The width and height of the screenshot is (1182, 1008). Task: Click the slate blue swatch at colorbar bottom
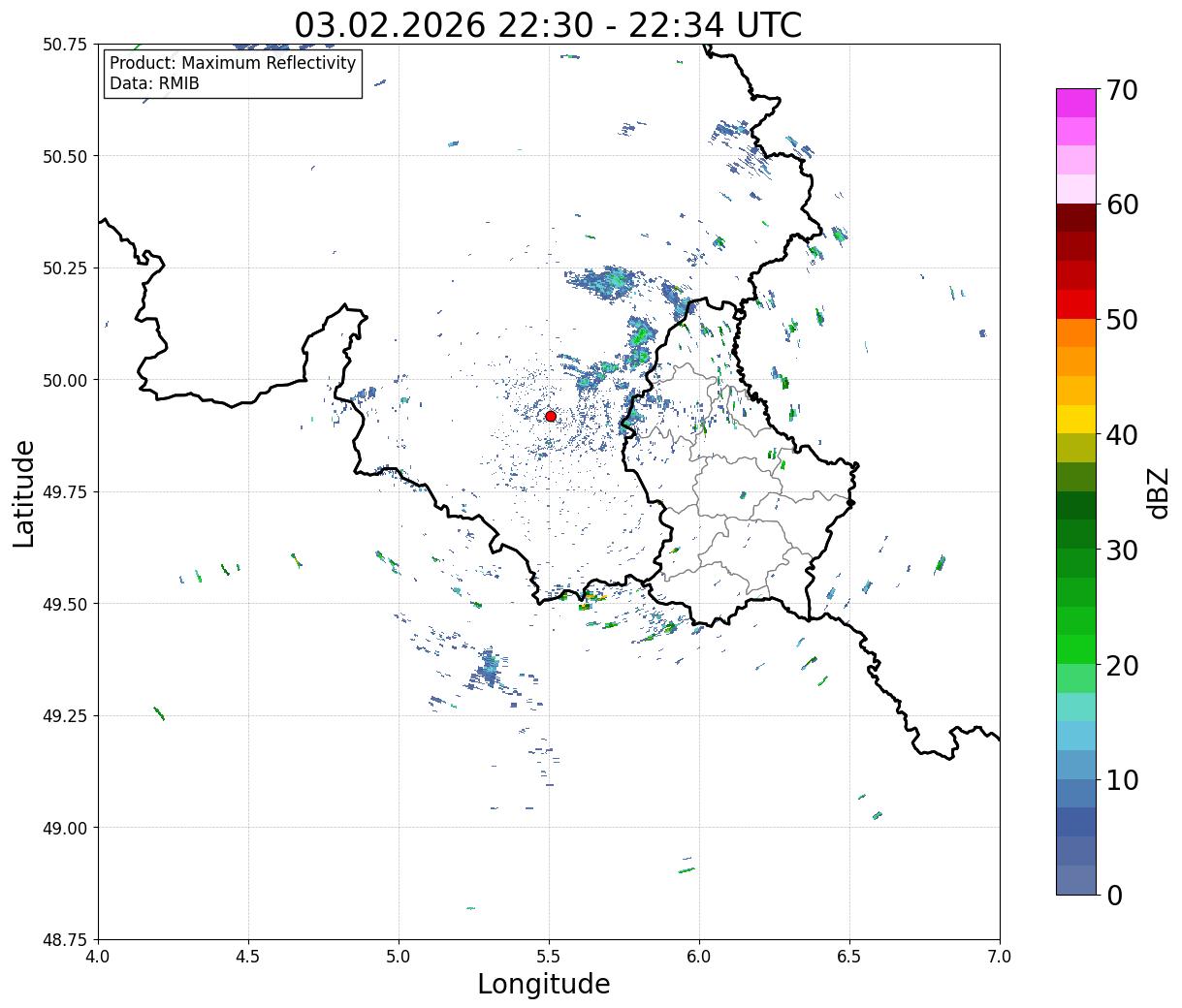tap(1076, 879)
